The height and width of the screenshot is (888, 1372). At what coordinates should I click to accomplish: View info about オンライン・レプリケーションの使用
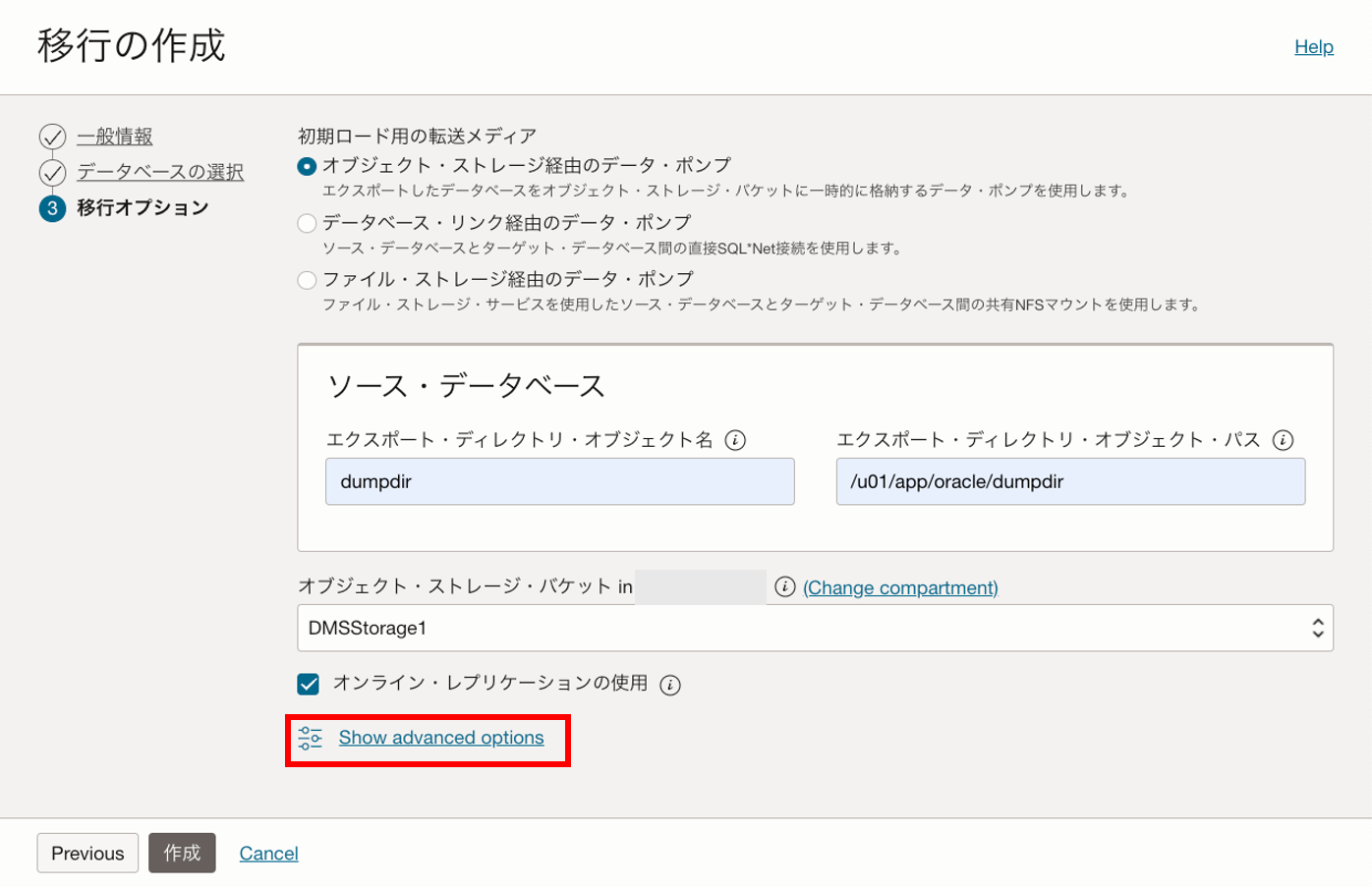click(x=669, y=684)
